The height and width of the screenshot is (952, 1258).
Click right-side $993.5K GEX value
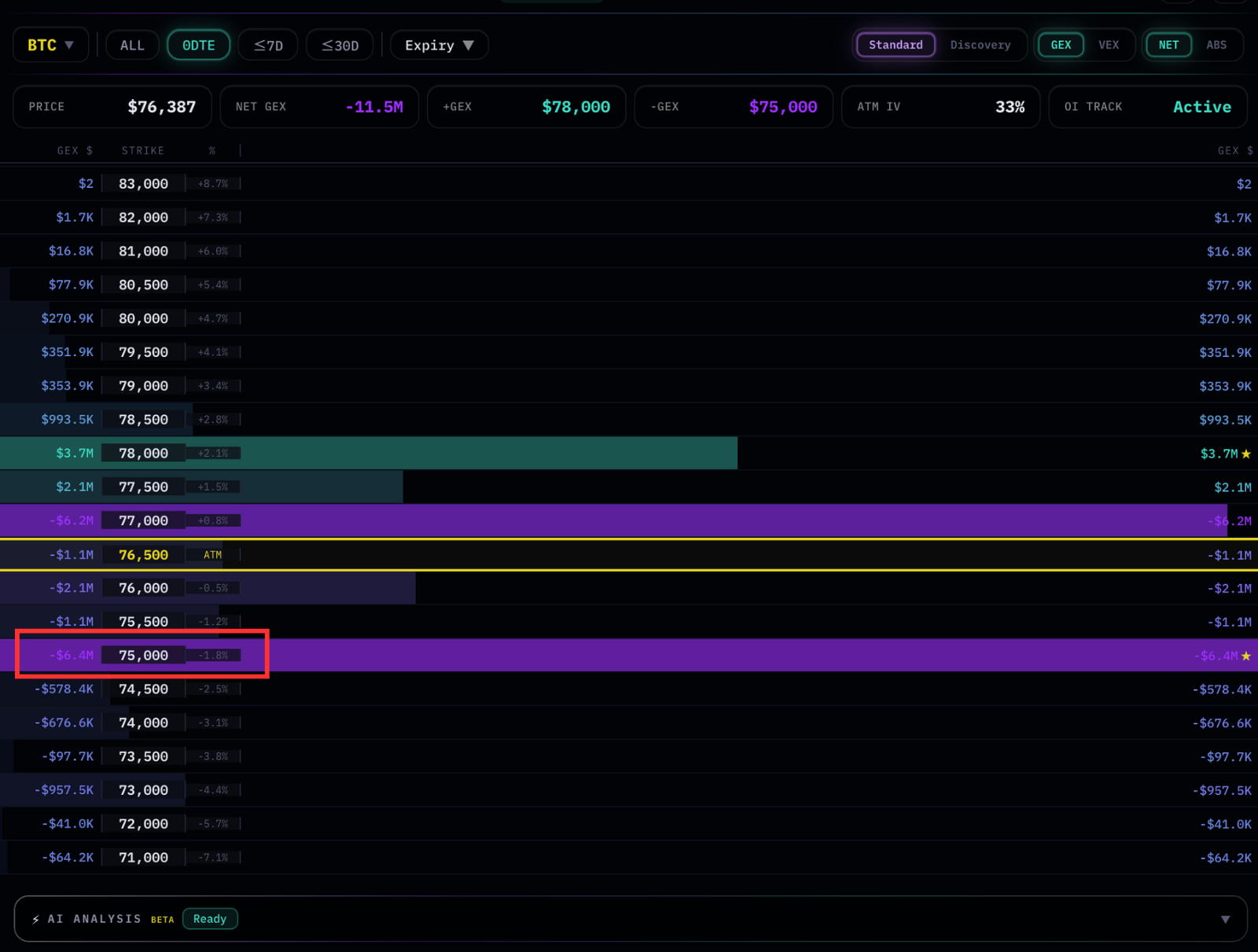[1225, 420]
